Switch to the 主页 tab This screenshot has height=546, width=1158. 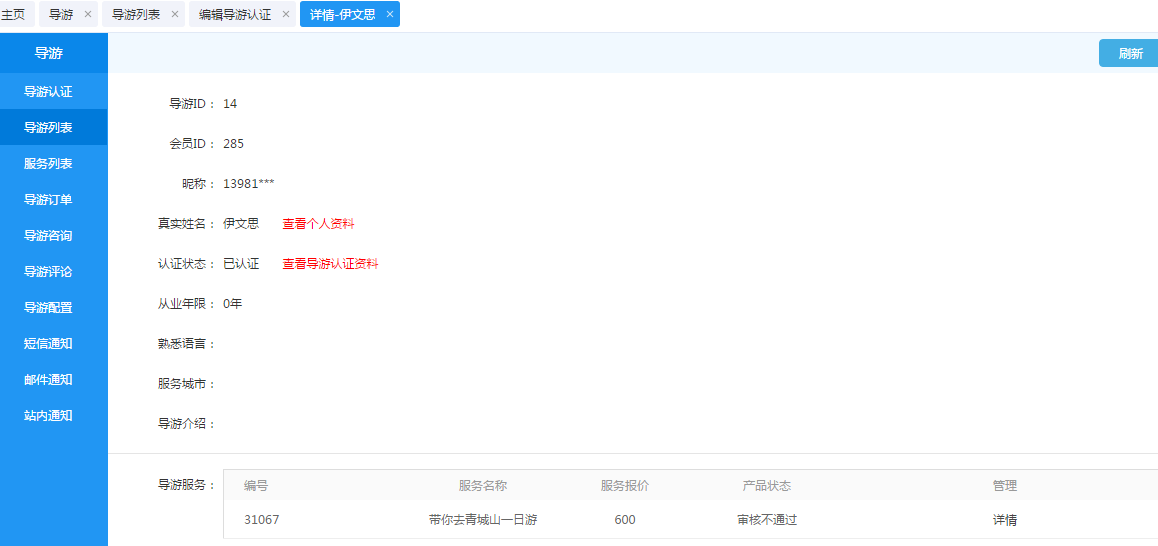click(13, 14)
